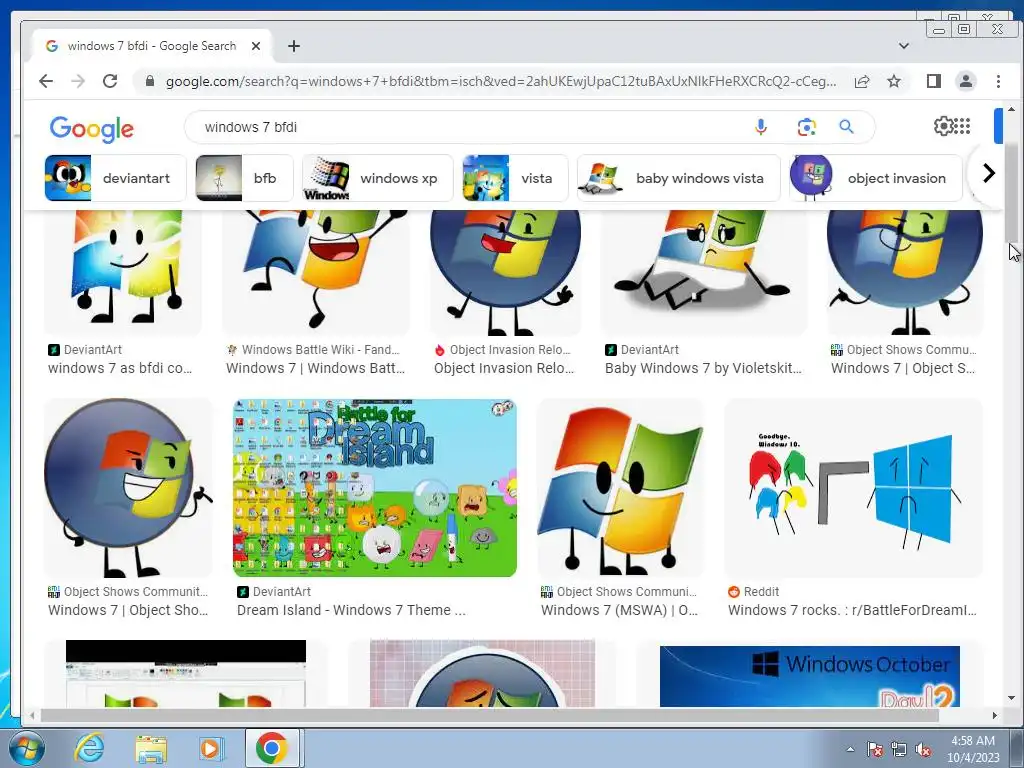This screenshot has height=768, width=1024.
Task: Submit search with magnifying glass icon
Action: 846,127
